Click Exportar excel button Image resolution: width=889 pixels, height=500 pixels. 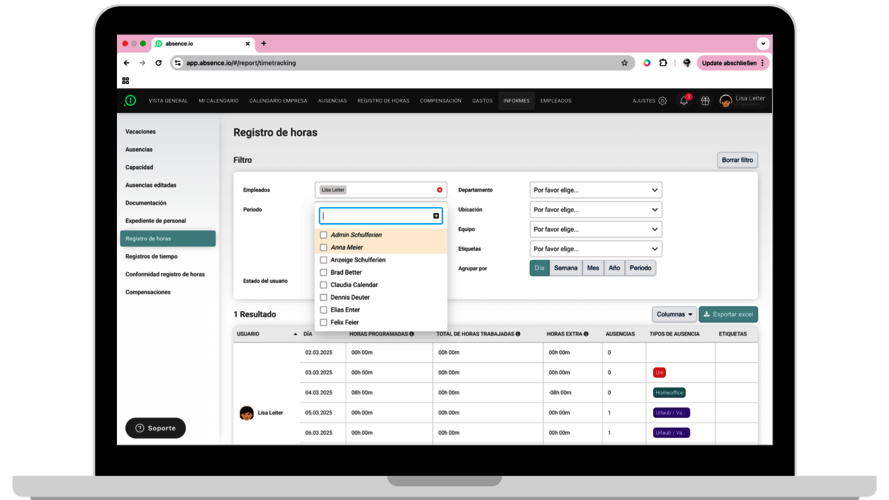(728, 314)
